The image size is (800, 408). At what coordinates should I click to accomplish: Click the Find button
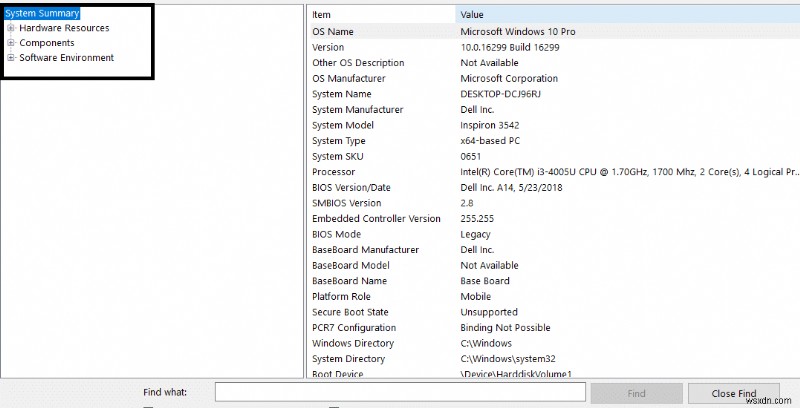(x=636, y=393)
